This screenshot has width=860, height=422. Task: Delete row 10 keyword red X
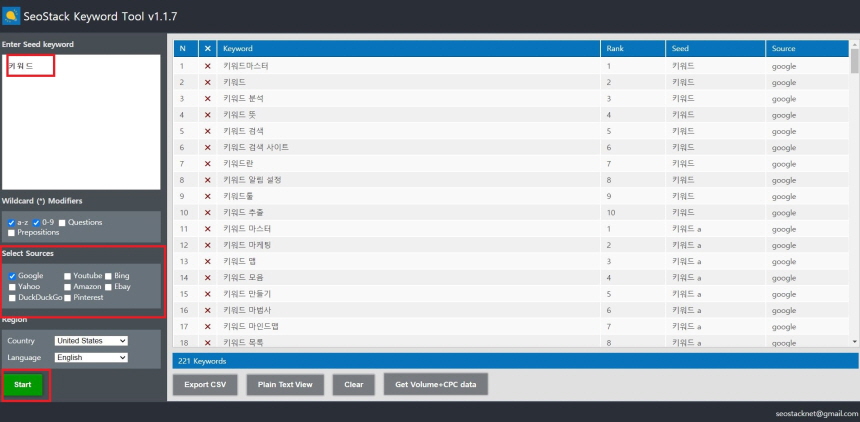pos(207,213)
